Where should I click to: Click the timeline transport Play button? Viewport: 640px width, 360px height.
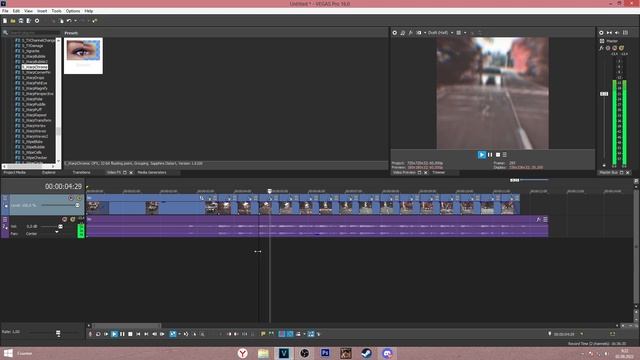click(x=114, y=334)
